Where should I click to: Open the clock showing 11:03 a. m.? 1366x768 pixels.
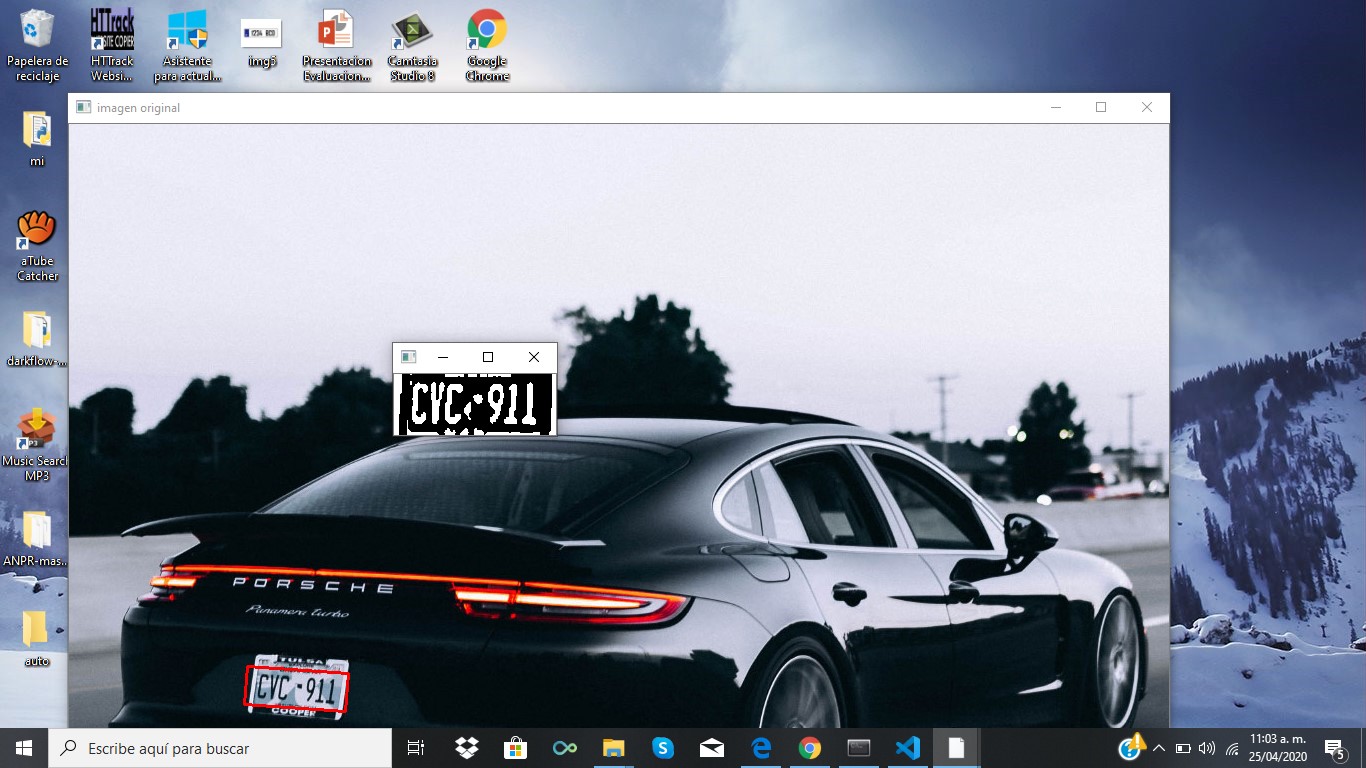[1277, 748]
